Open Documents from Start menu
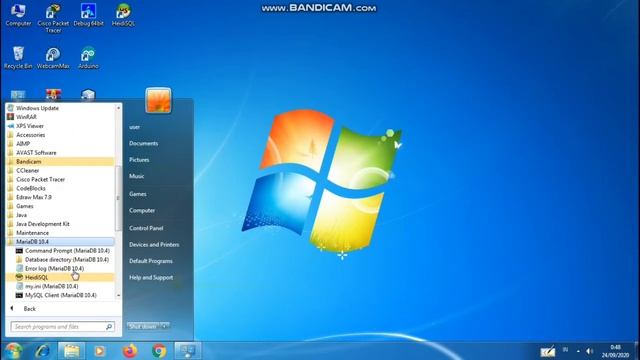The width and height of the screenshot is (640, 360). 143,143
